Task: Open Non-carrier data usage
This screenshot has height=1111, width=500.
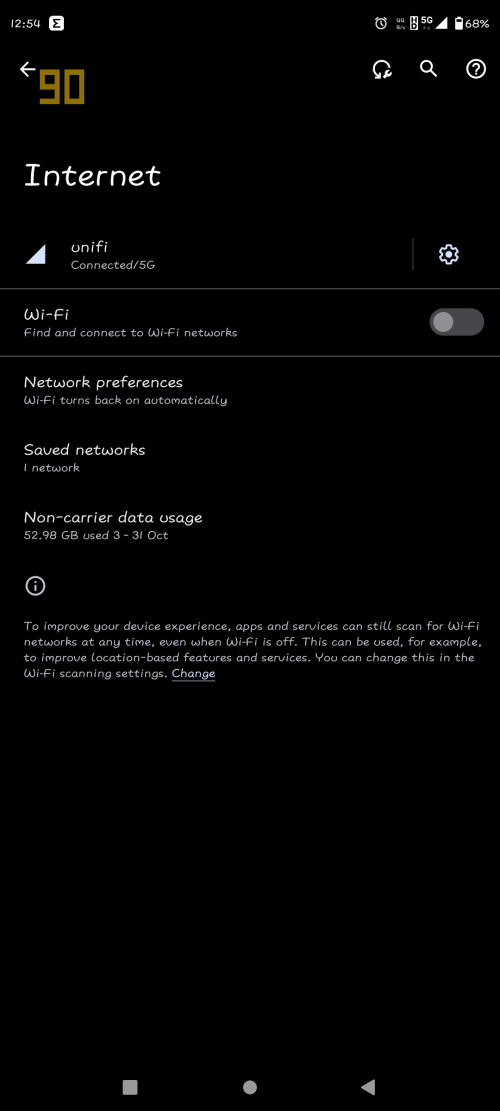Action: coord(250,525)
